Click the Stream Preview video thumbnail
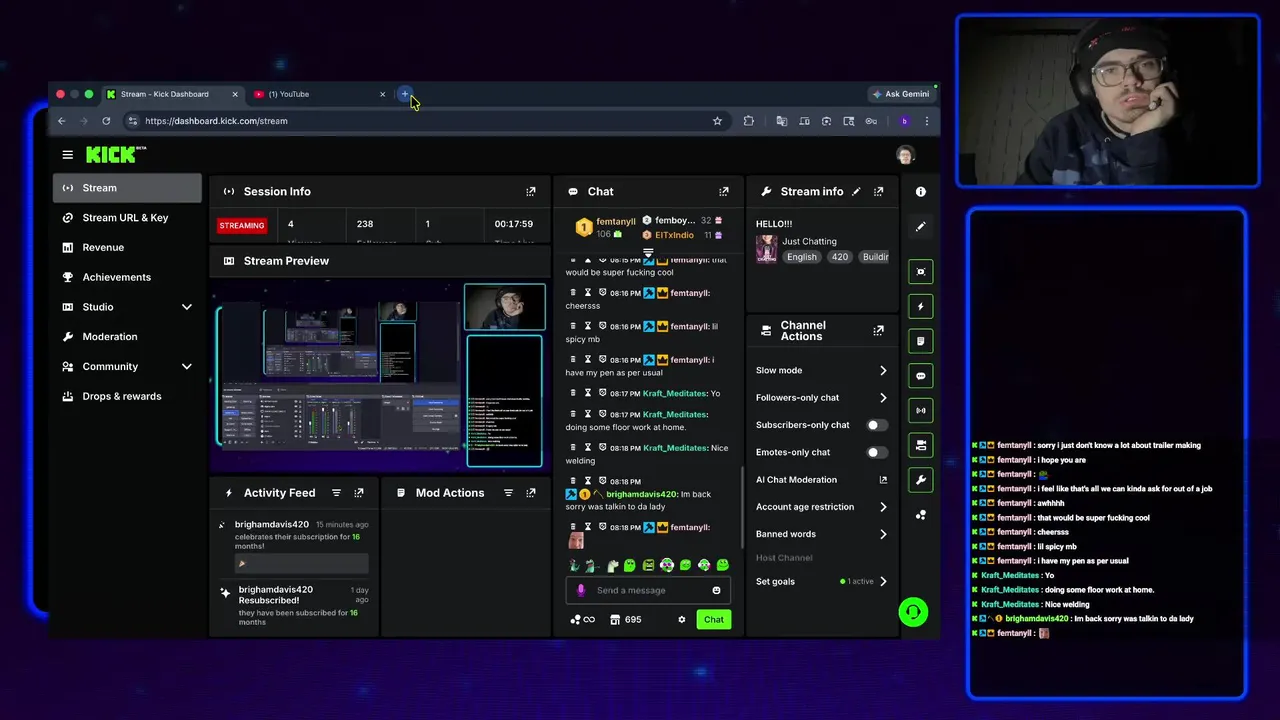Screen dimensions: 1280x720 pyautogui.click(x=380, y=375)
